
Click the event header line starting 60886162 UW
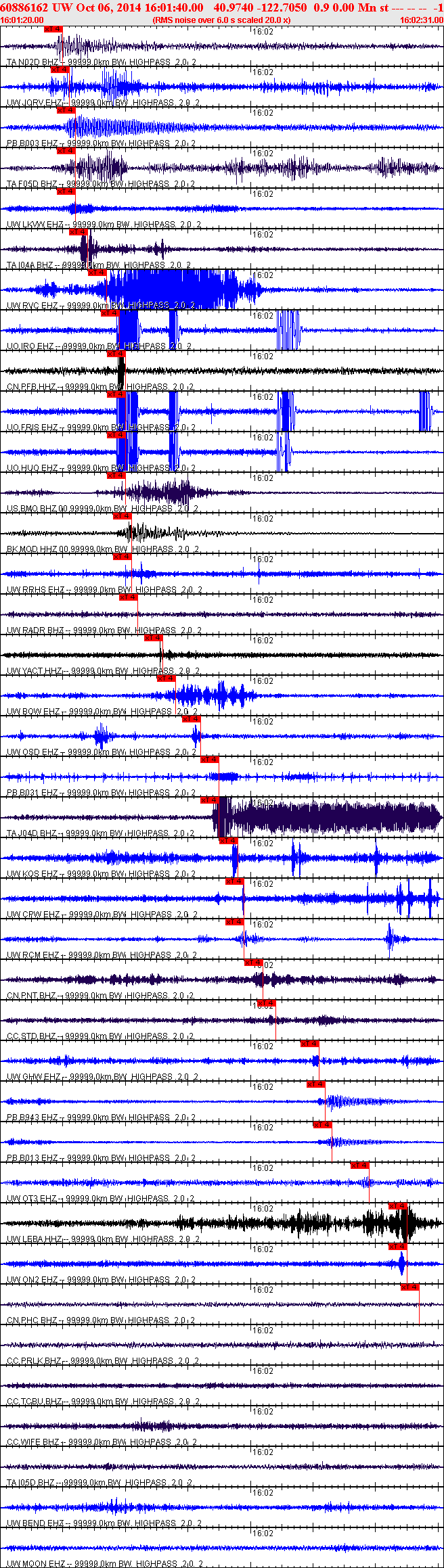click(221, 7)
